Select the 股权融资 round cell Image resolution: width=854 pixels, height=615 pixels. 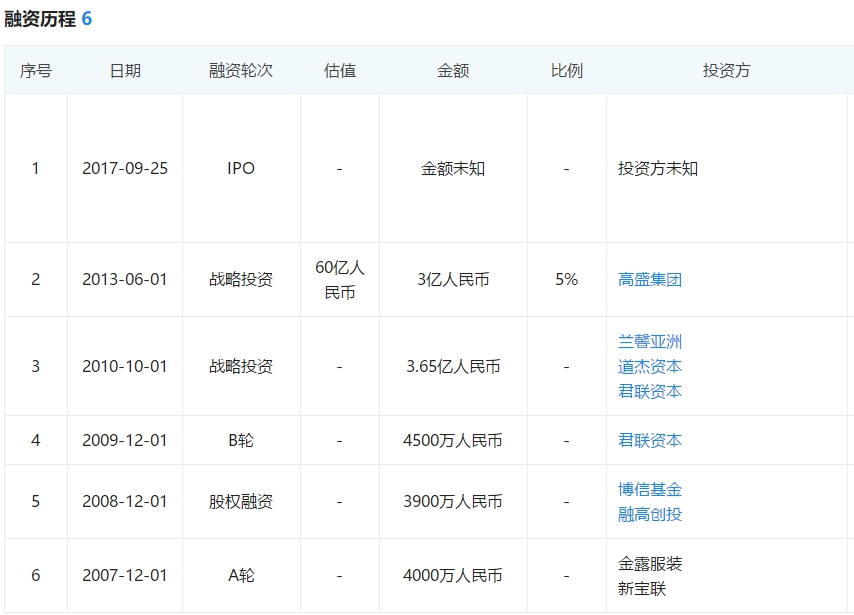pos(241,501)
